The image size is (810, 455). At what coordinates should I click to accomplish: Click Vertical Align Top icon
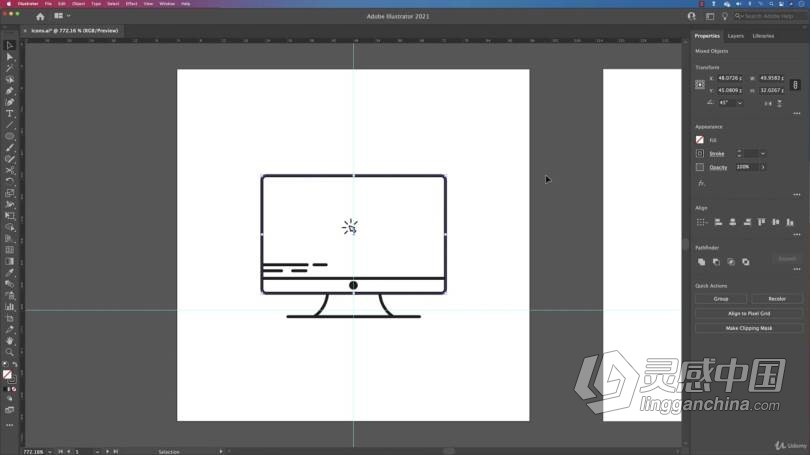point(761,222)
